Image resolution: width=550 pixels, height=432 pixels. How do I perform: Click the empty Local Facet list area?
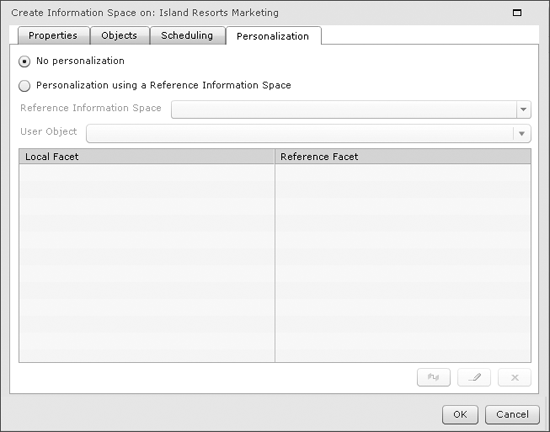click(147, 263)
